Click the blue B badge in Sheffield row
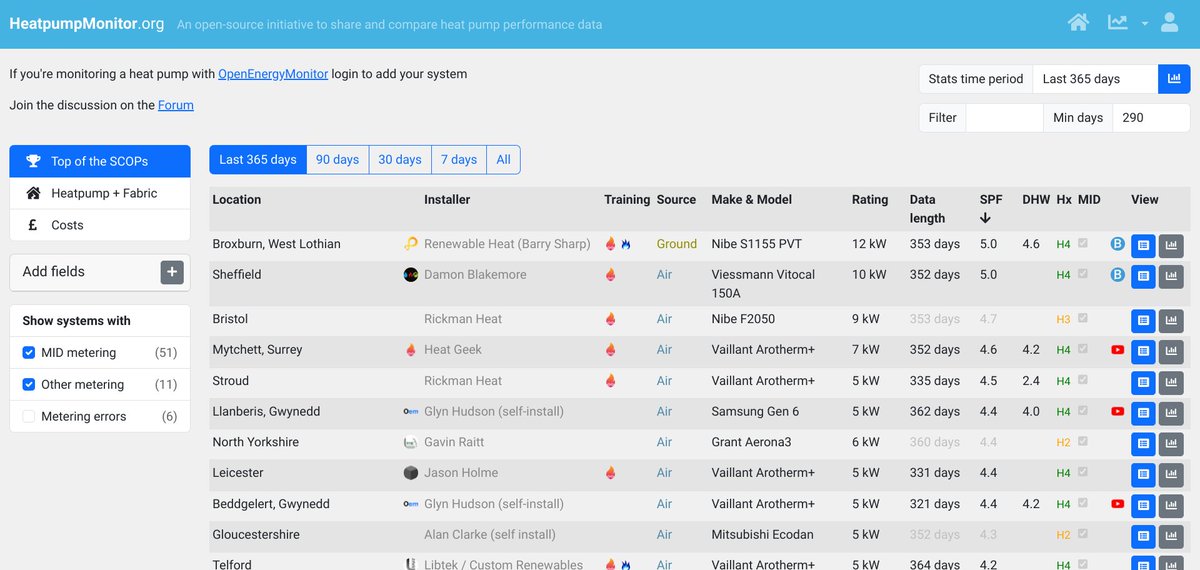This screenshot has width=1200, height=570. click(x=1118, y=275)
